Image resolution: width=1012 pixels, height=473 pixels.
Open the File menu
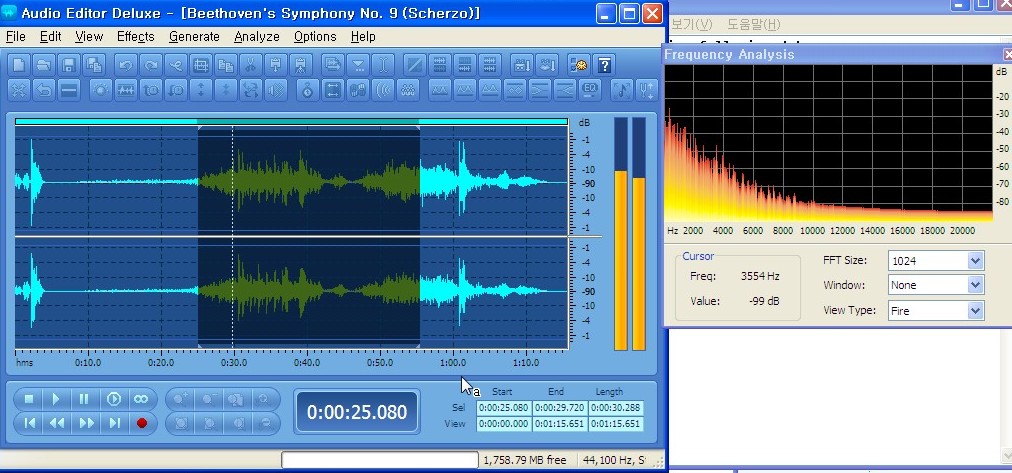15,37
